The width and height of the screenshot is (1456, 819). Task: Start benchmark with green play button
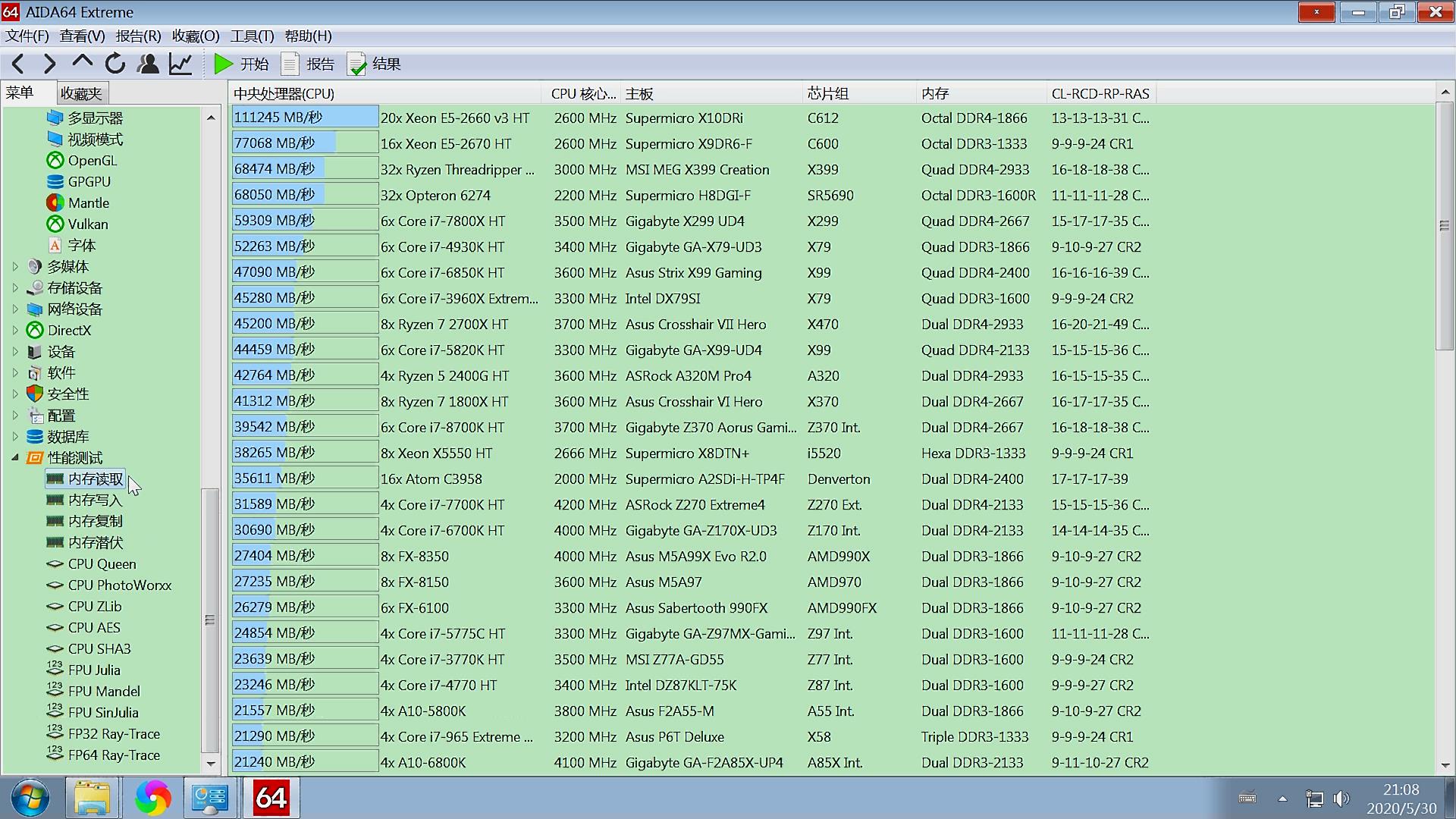[x=223, y=64]
